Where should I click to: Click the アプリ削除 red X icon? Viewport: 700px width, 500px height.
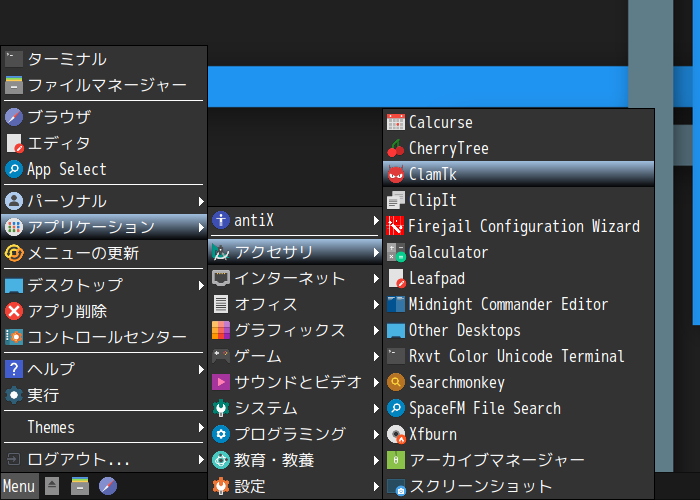coord(14,311)
